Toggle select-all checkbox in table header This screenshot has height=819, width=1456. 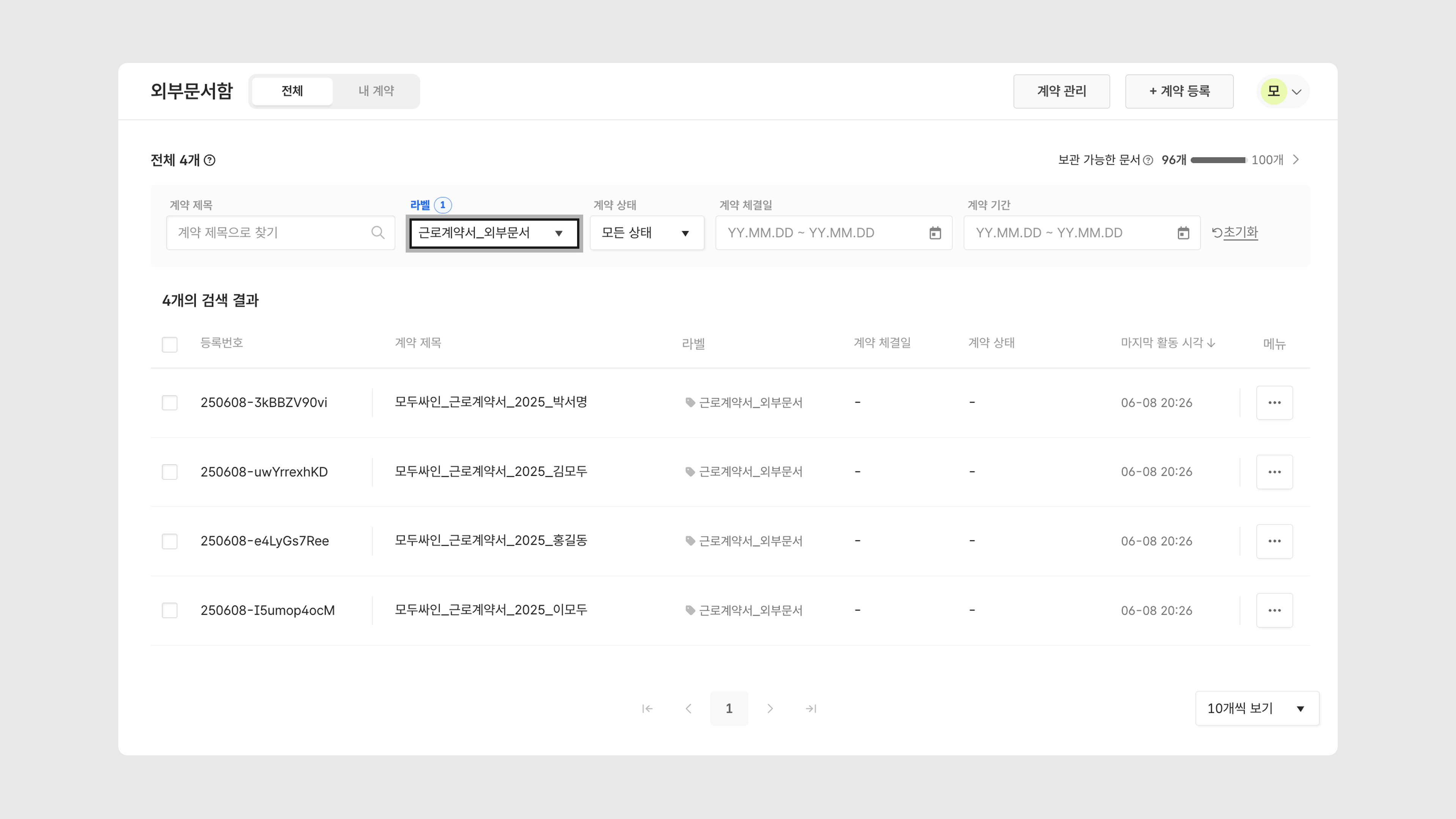169,344
